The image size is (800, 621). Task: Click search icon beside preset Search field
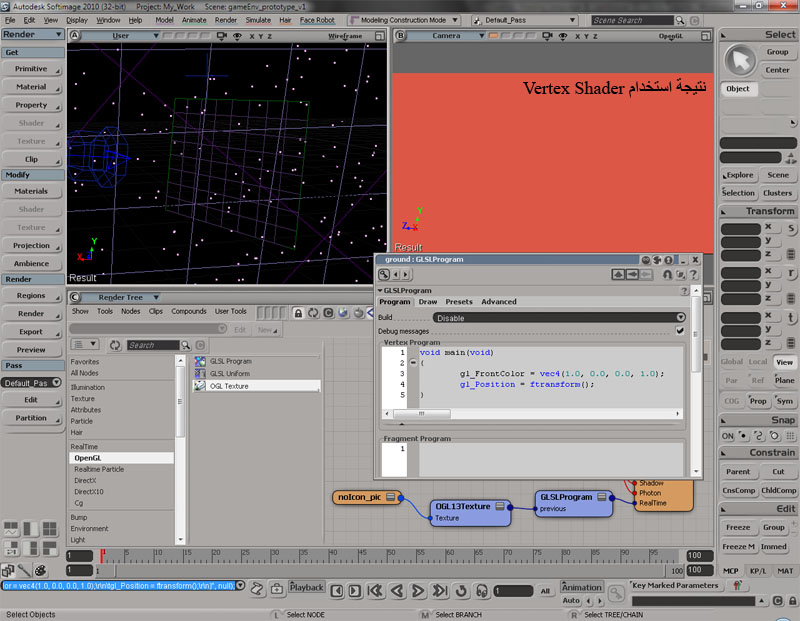pyautogui.click(x=186, y=345)
